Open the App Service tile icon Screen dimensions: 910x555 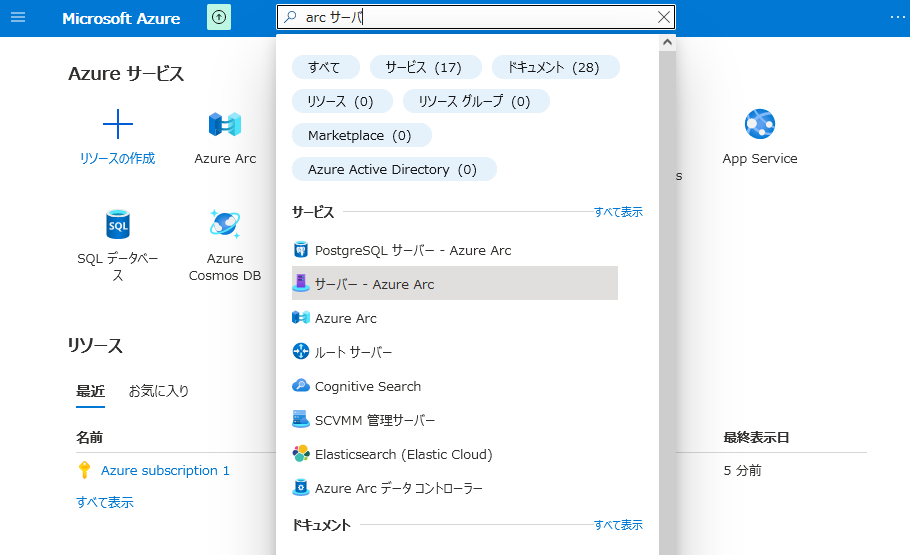click(x=760, y=124)
